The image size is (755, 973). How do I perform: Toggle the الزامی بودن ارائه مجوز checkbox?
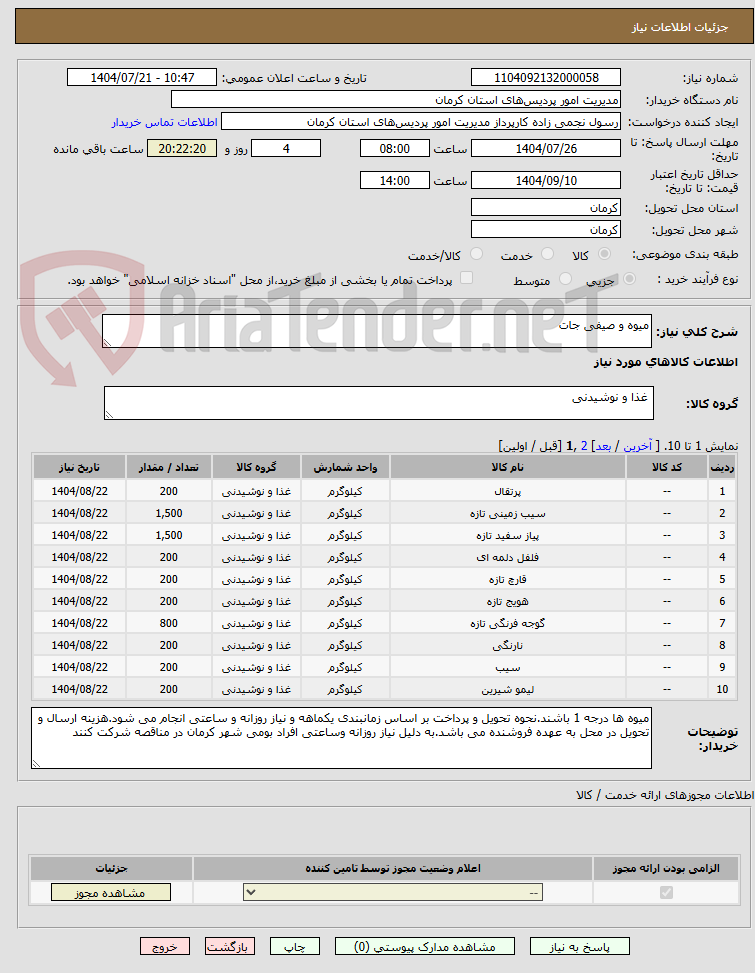click(x=666, y=892)
